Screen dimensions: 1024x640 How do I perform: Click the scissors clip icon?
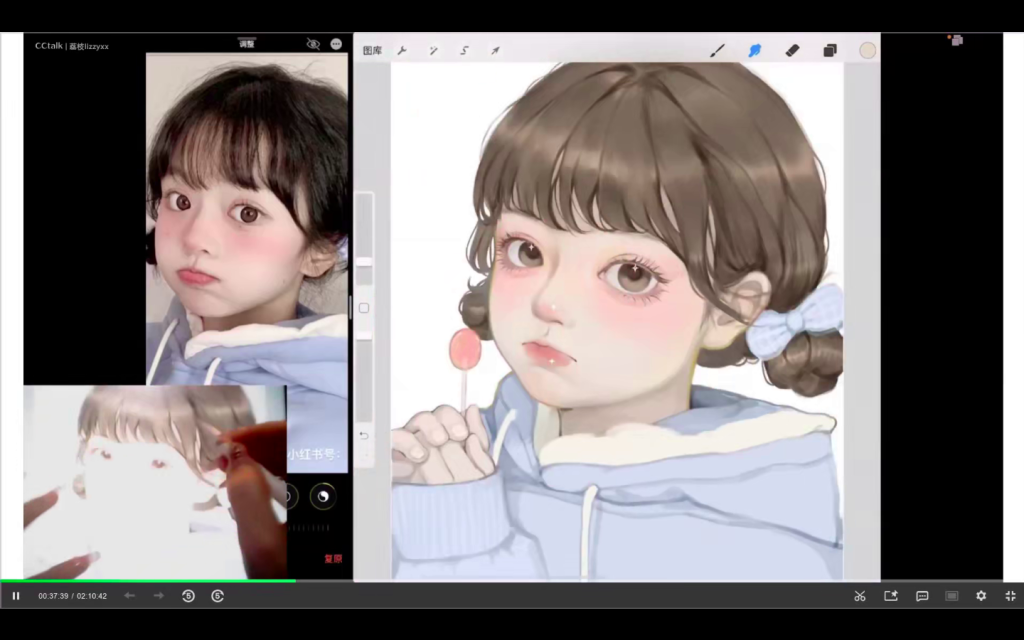pyautogui.click(x=860, y=596)
